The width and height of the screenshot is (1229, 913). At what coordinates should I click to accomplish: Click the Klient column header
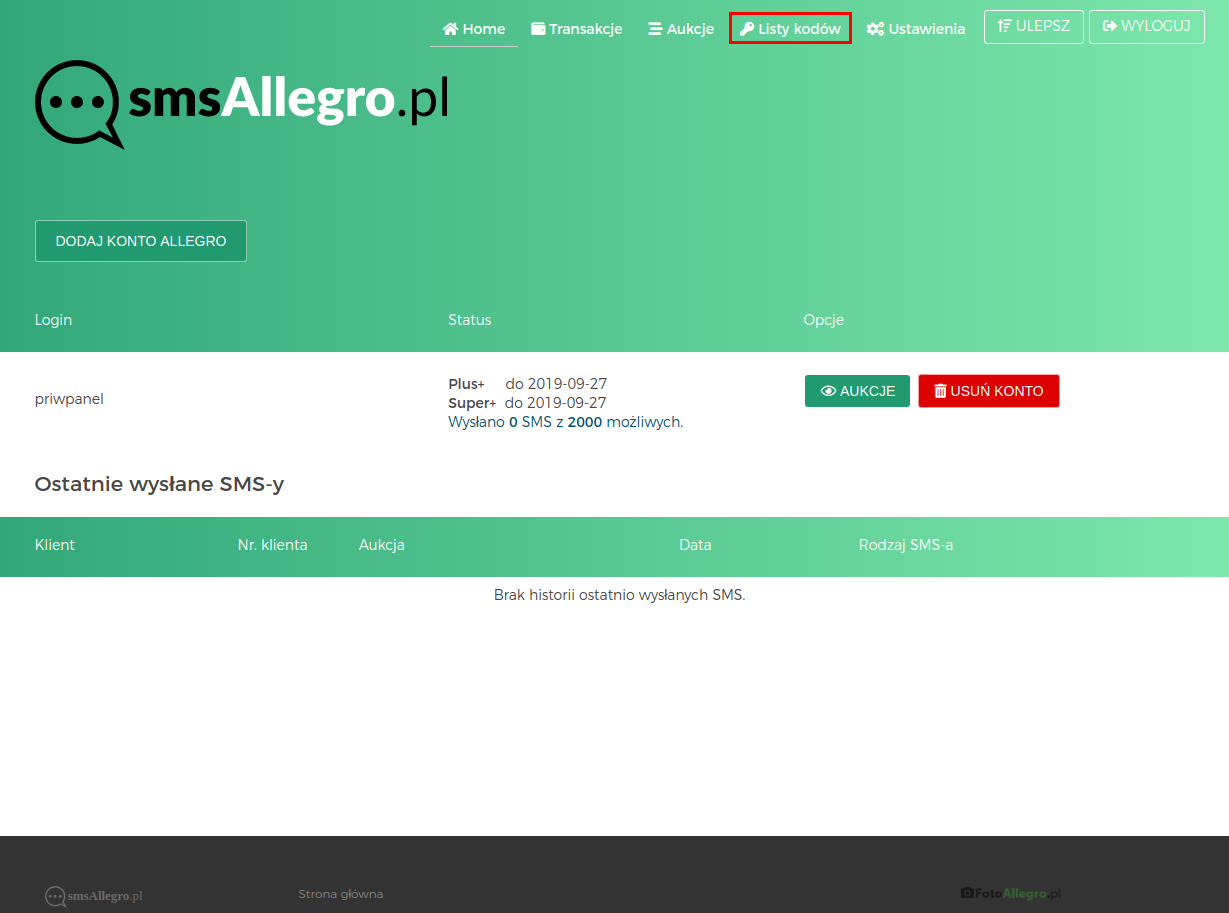[55, 545]
